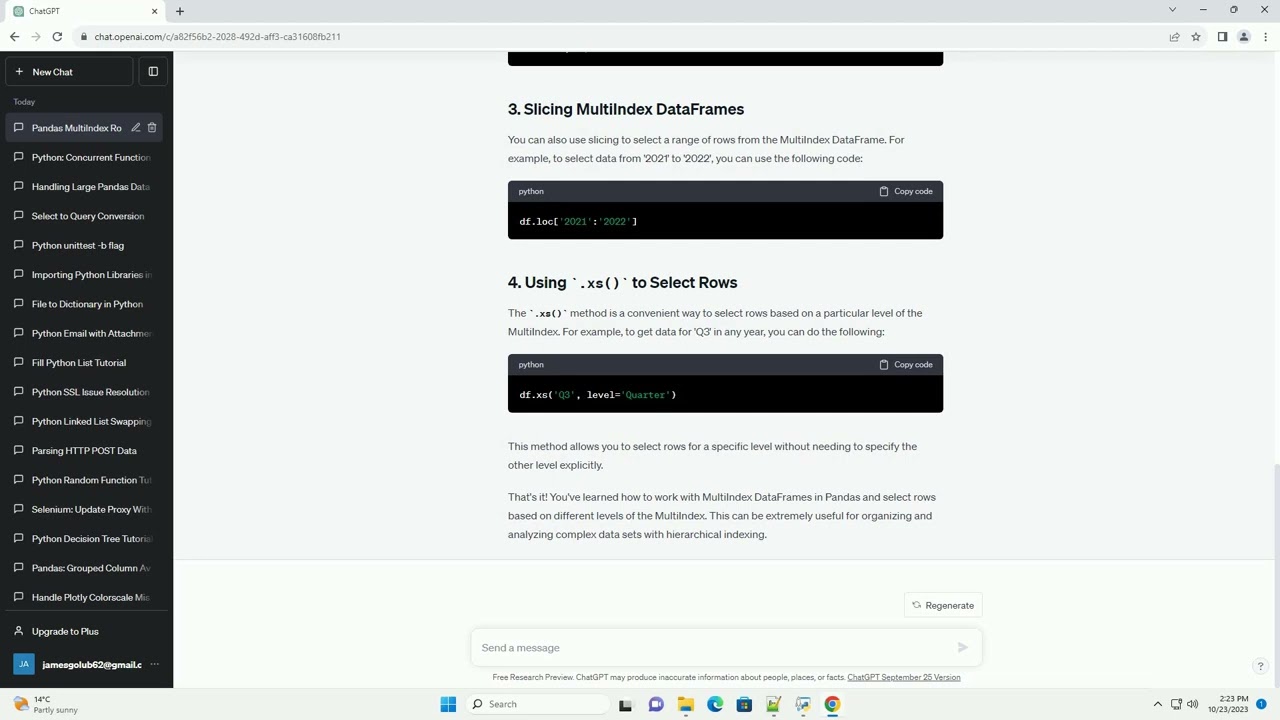Screen dimensions: 1280x720
Task: Reload the page
Action: [x=57, y=37]
